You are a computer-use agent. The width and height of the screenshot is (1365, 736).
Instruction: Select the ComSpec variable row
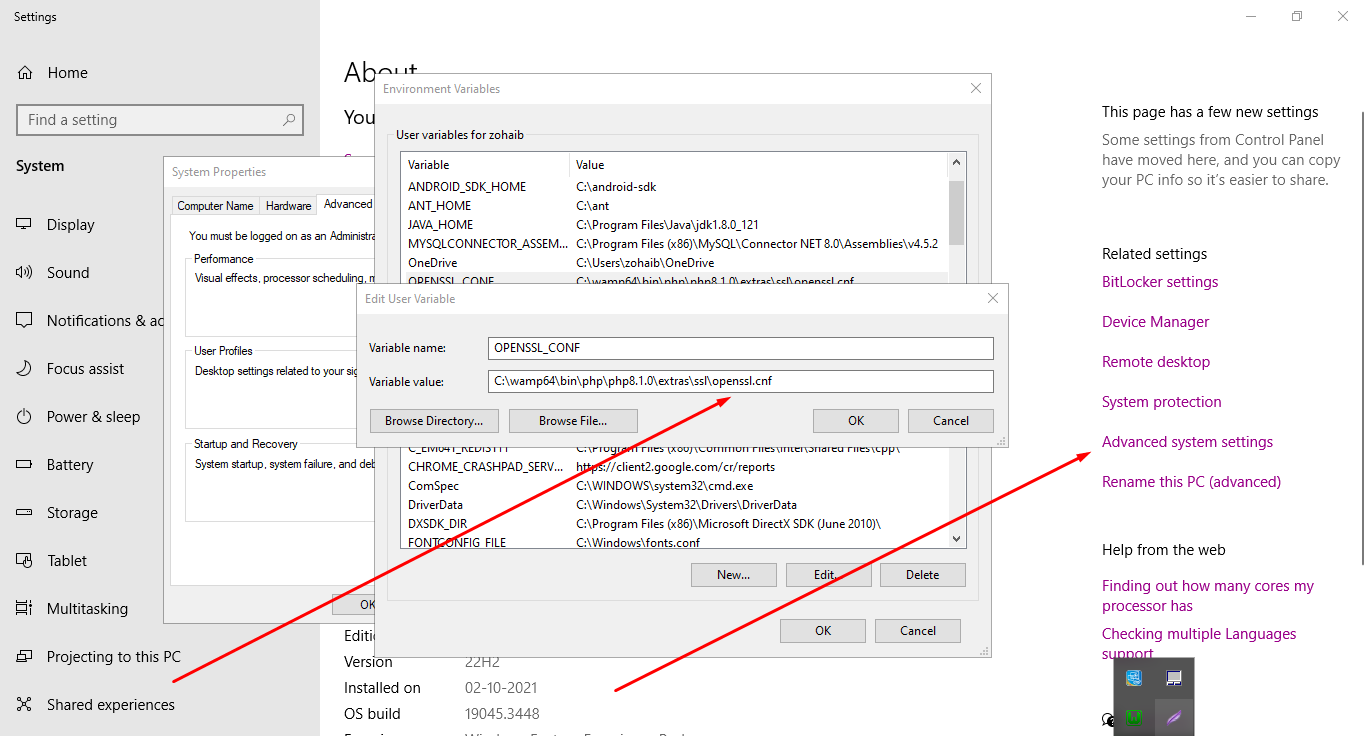pyautogui.click(x=675, y=486)
